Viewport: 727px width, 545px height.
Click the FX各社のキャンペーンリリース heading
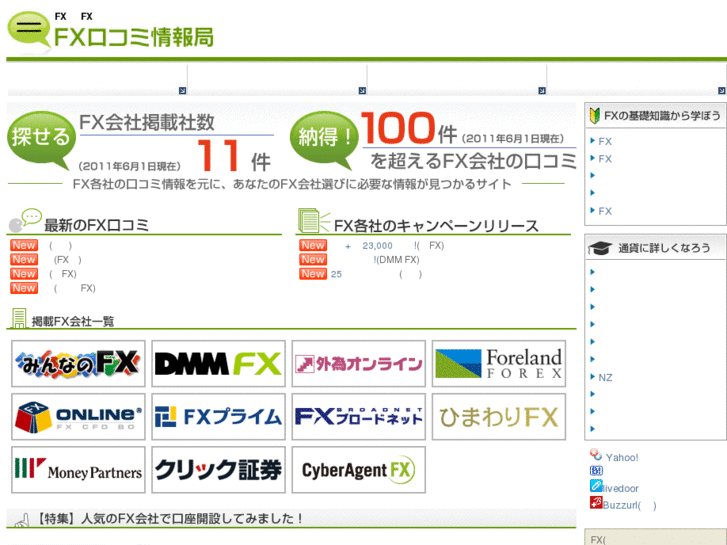pos(436,226)
